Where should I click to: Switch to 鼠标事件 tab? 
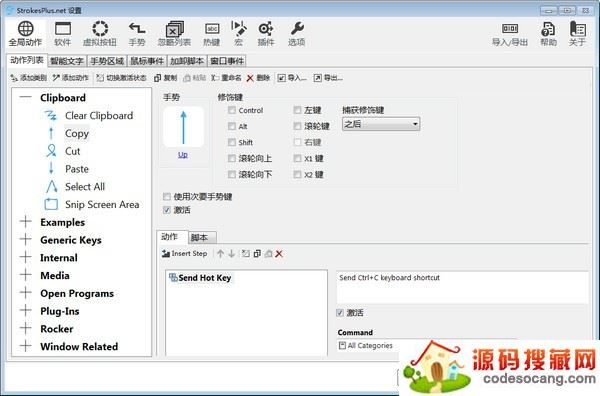click(x=147, y=61)
